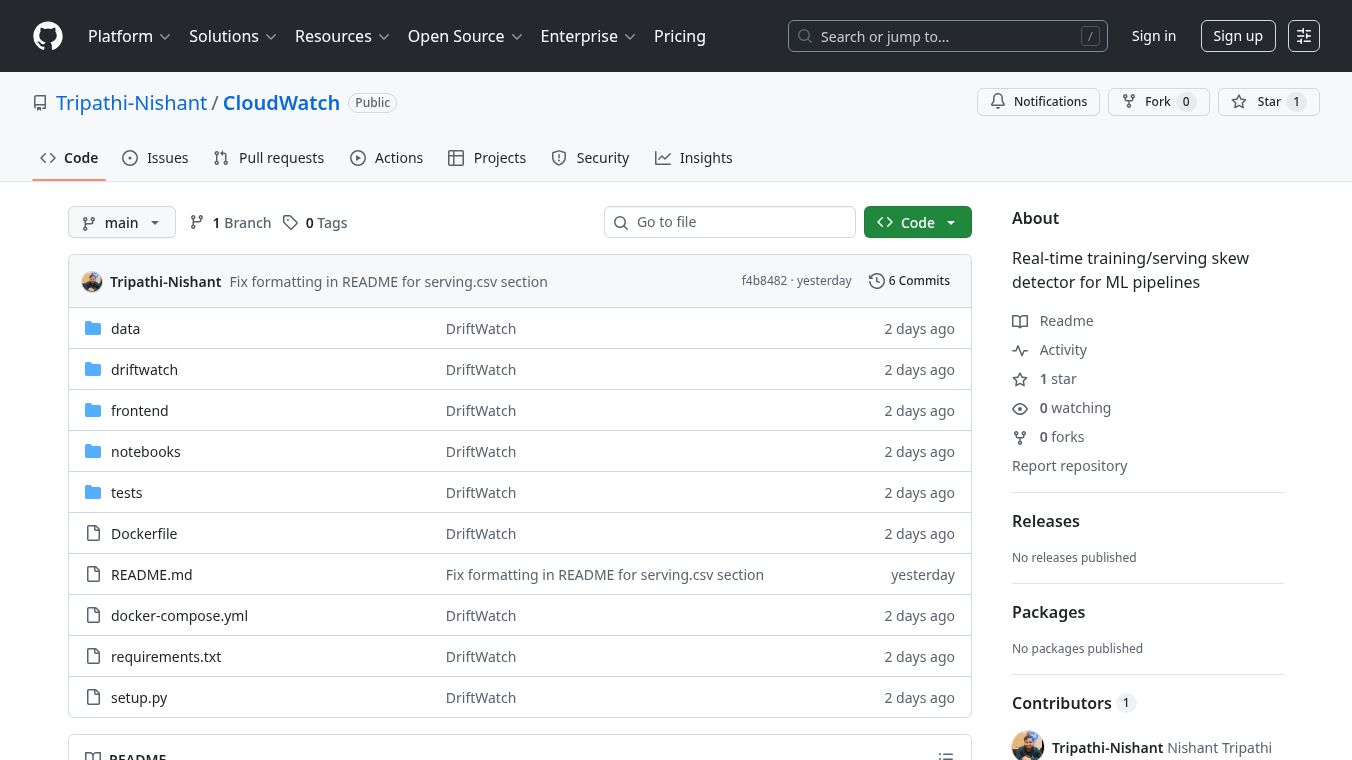Expand the Open Source menu
The width and height of the screenshot is (1352, 760).
coord(465,36)
